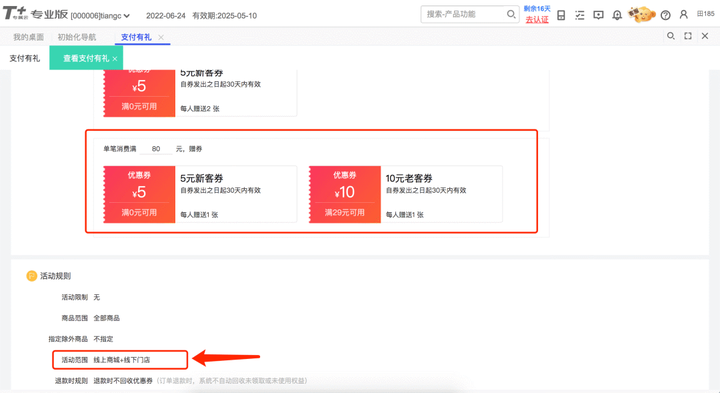Open the task checklist icon
This screenshot has height=393, width=720.
coord(579,15)
